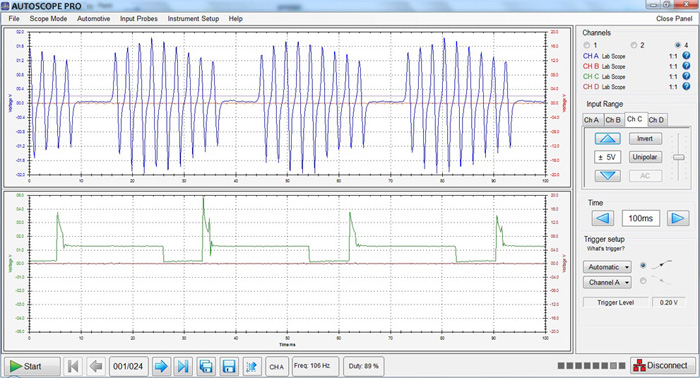
Task: Select the 2 channels radio option
Action: [x=633, y=45]
